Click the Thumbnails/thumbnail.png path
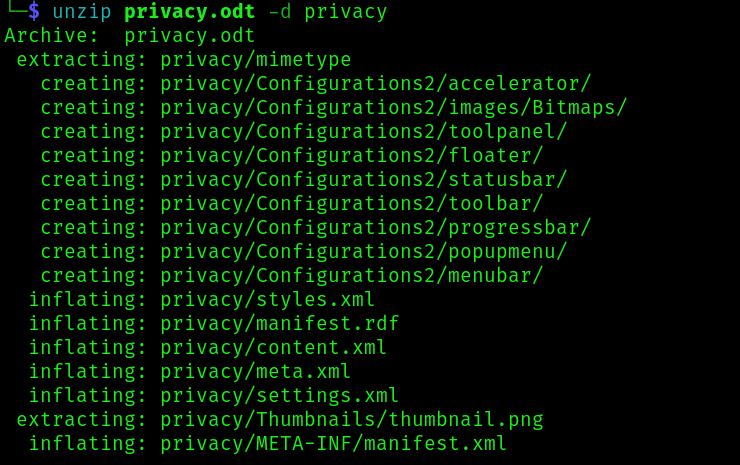The width and height of the screenshot is (740, 465). coord(351,420)
